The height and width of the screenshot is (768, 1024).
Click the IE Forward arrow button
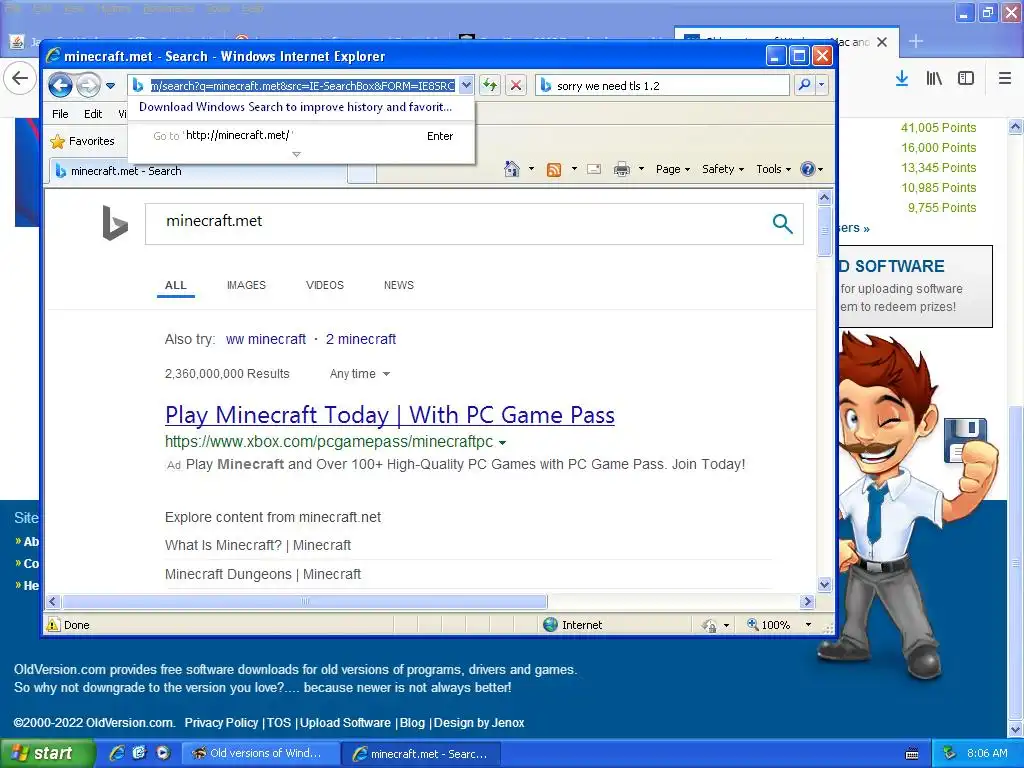pos(89,85)
